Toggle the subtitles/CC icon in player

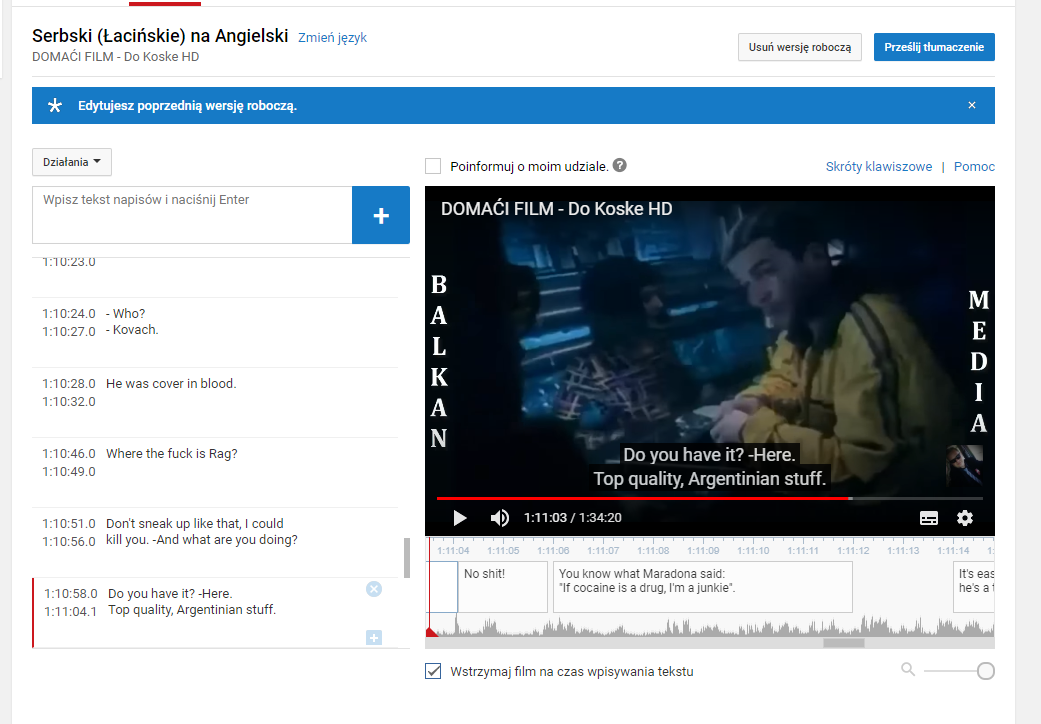click(929, 518)
